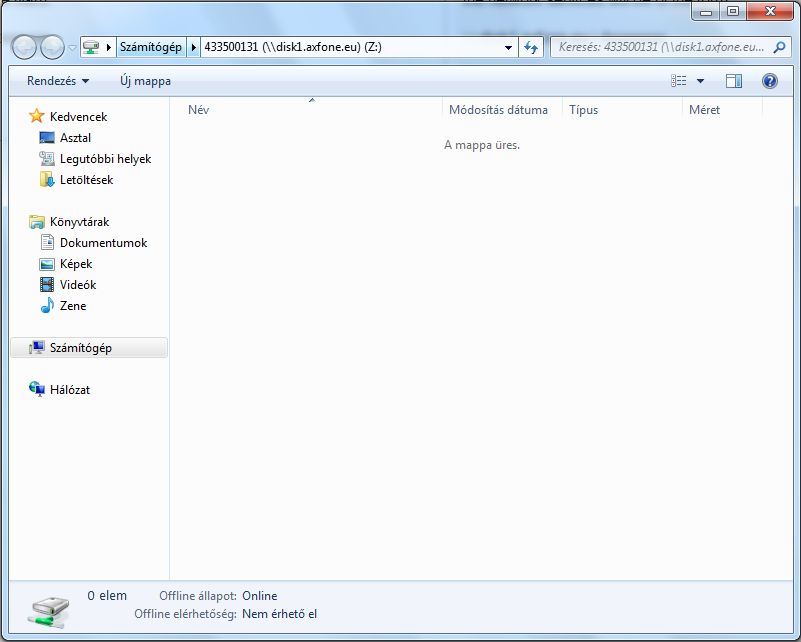
Task: Click the Back navigation arrow button
Action: [25, 47]
